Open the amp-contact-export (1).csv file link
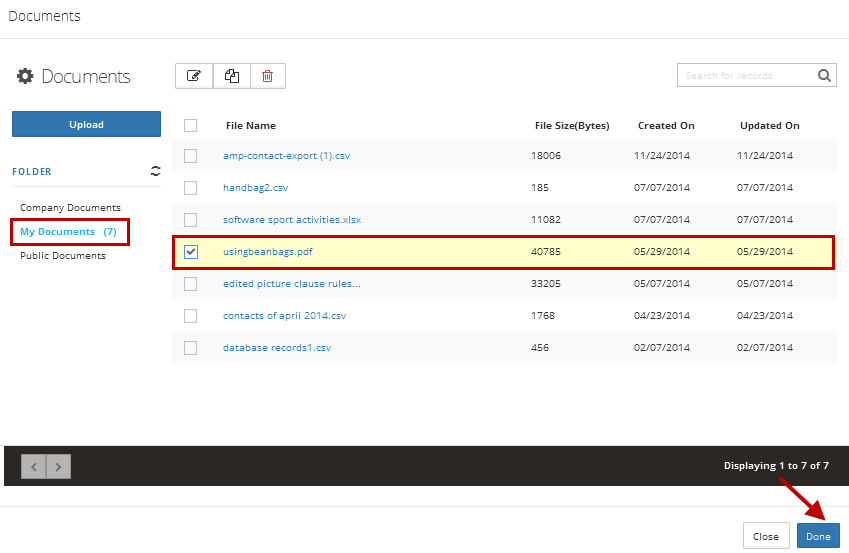The width and height of the screenshot is (849, 553). point(286,156)
